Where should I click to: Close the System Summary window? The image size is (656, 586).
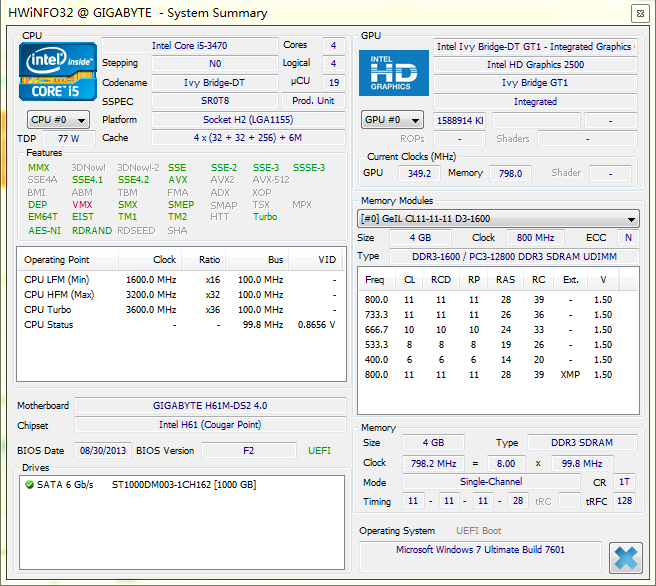640,13
